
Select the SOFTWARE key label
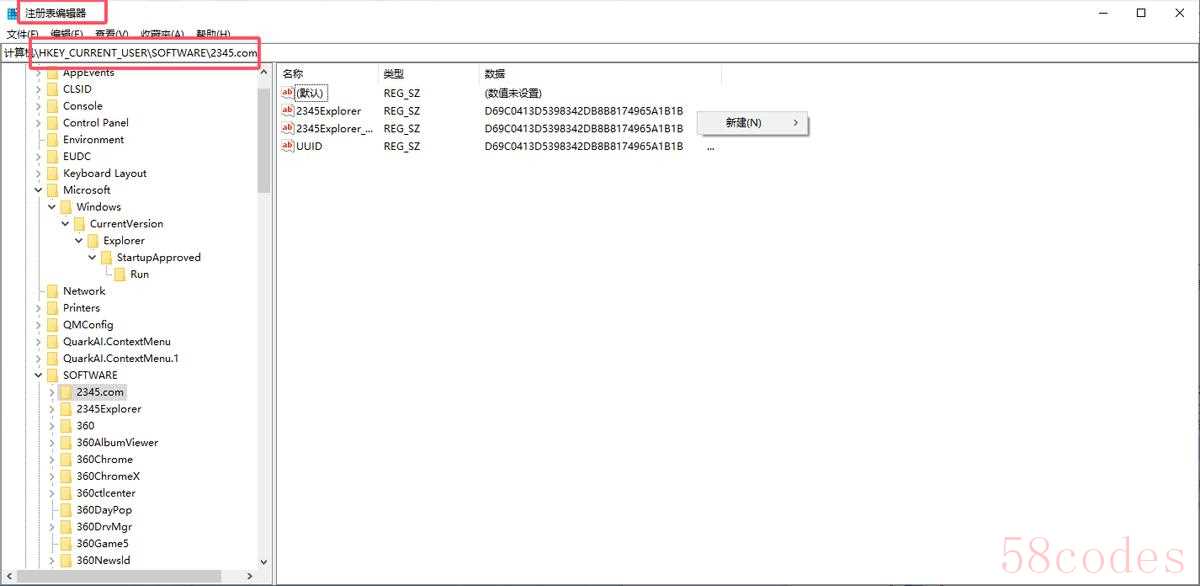(x=90, y=375)
